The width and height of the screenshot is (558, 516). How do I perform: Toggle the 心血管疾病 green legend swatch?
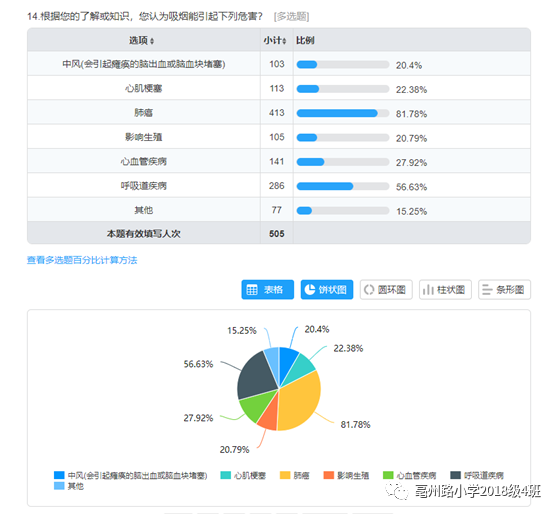coord(388,475)
